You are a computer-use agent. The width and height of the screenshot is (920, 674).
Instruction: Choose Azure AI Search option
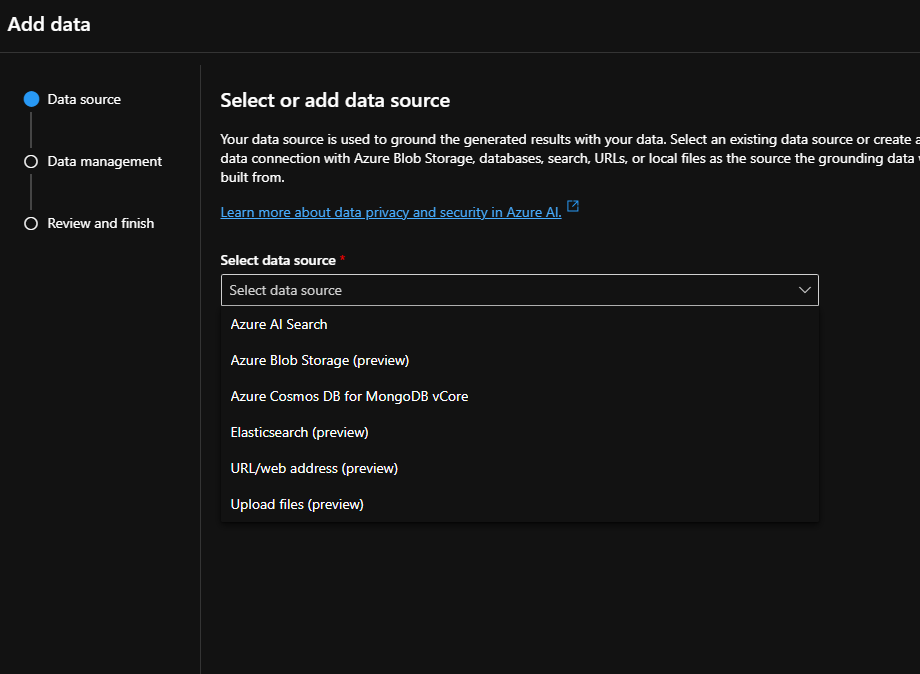519,324
